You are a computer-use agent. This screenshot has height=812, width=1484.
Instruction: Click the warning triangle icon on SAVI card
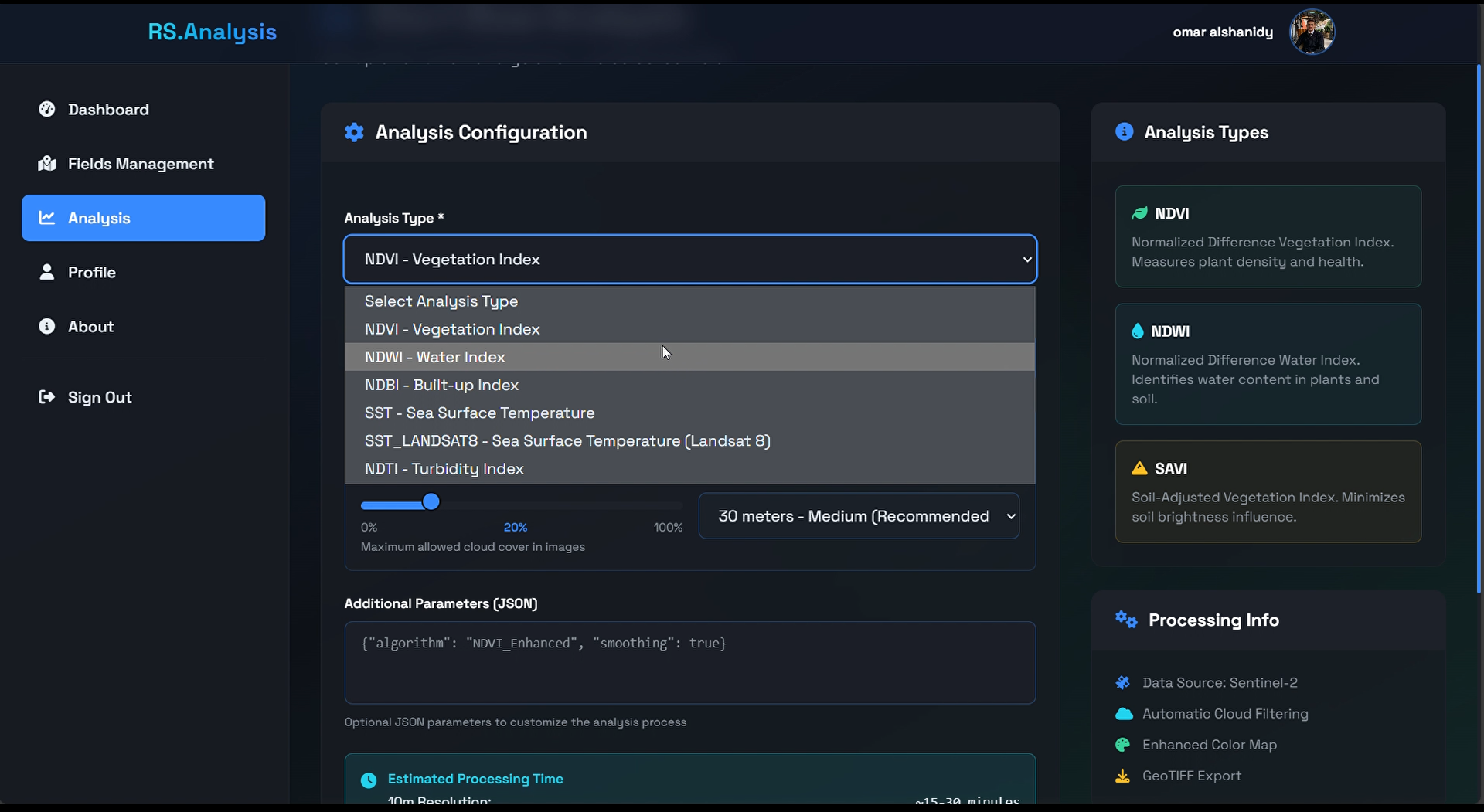tap(1139, 468)
